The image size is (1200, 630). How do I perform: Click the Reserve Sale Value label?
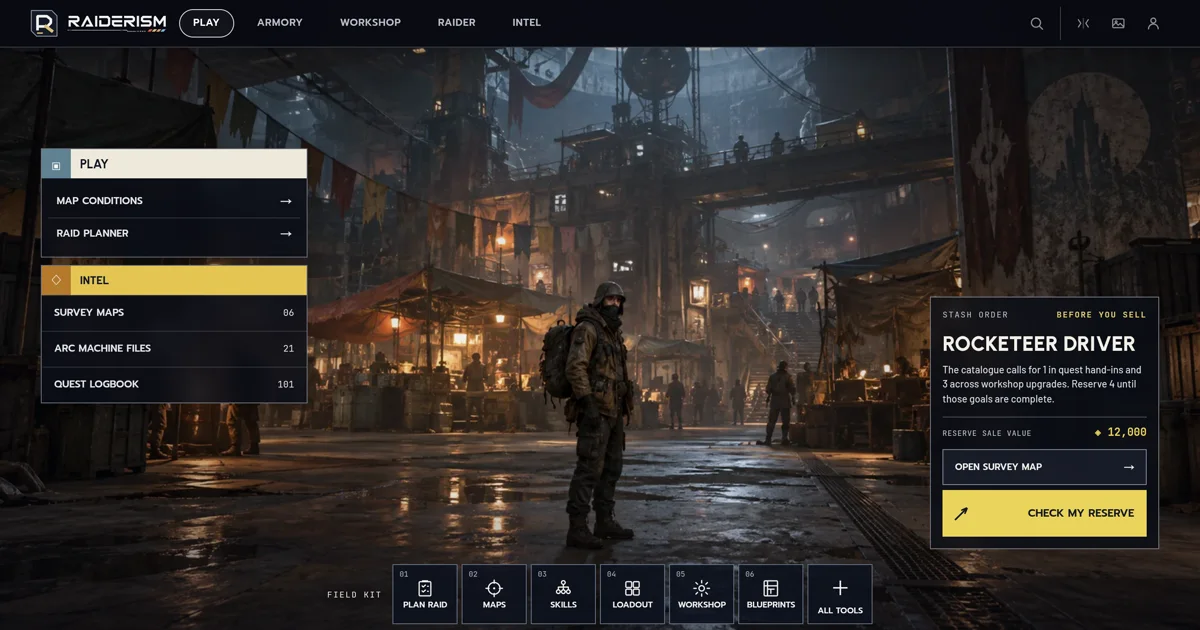(x=987, y=433)
